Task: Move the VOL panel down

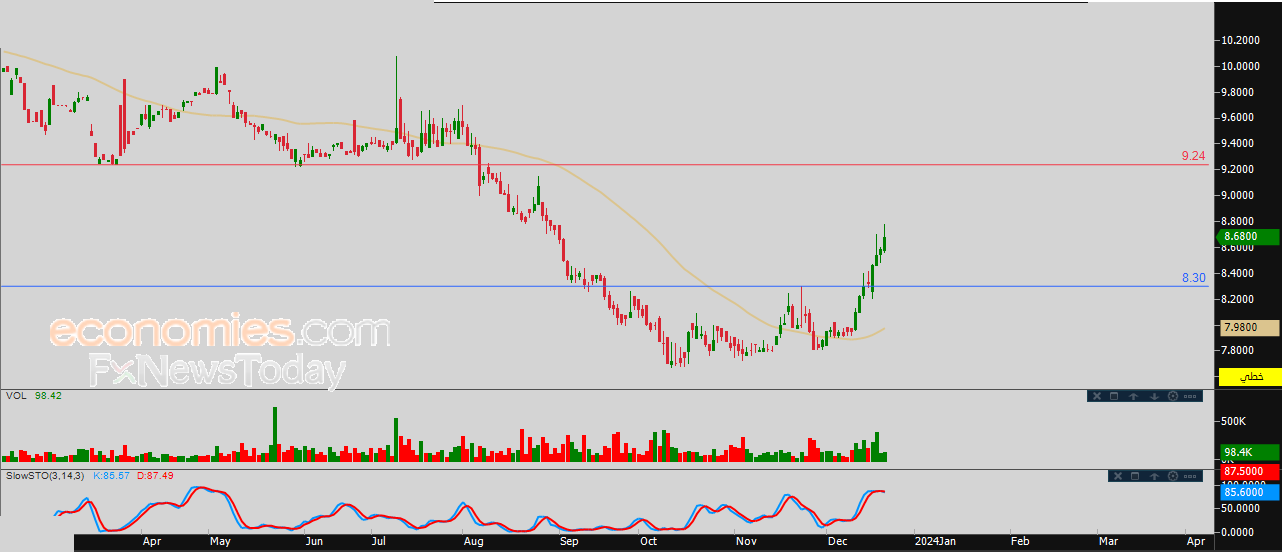Action: [1154, 396]
